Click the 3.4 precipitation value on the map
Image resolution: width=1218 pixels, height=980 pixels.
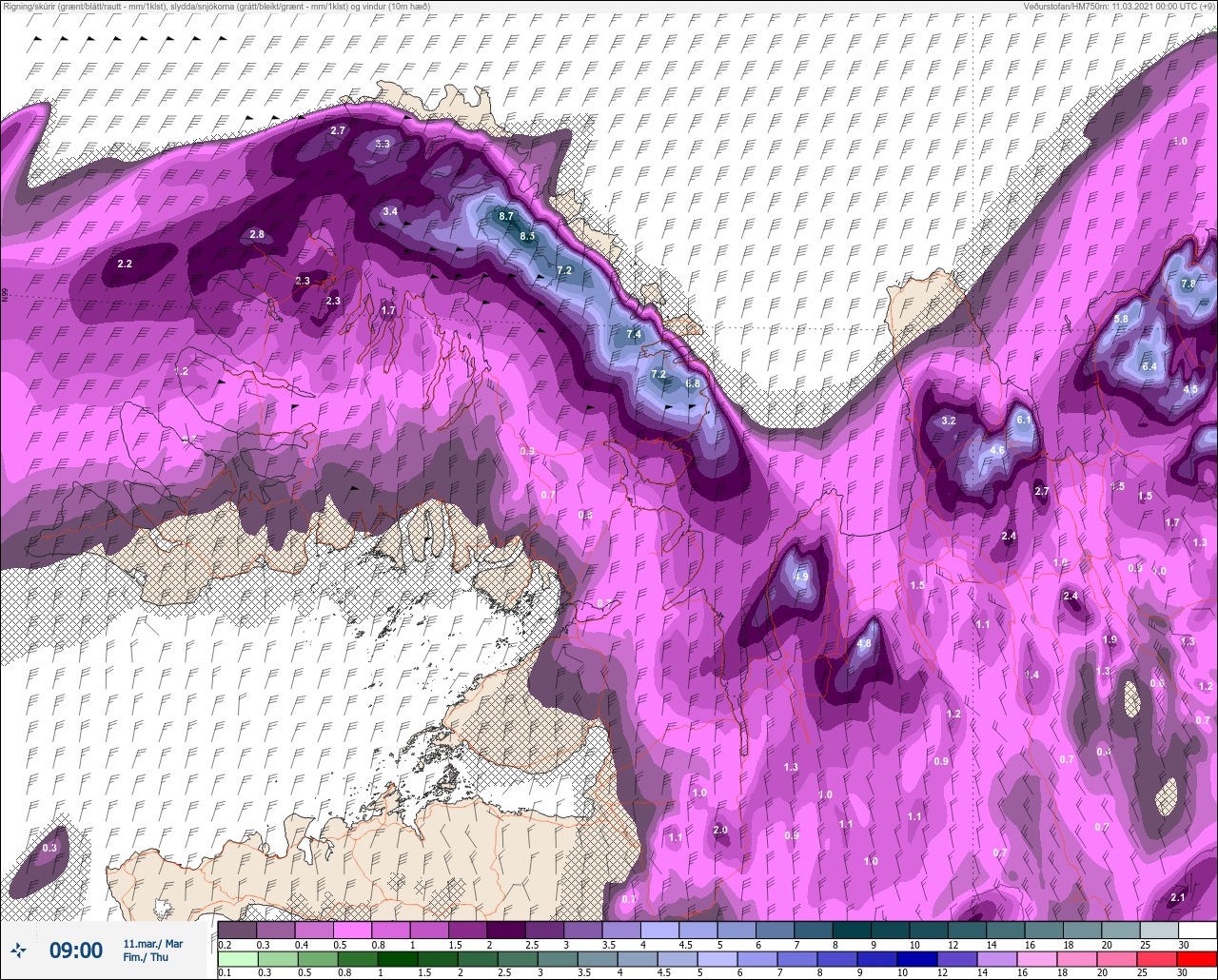[x=390, y=211]
